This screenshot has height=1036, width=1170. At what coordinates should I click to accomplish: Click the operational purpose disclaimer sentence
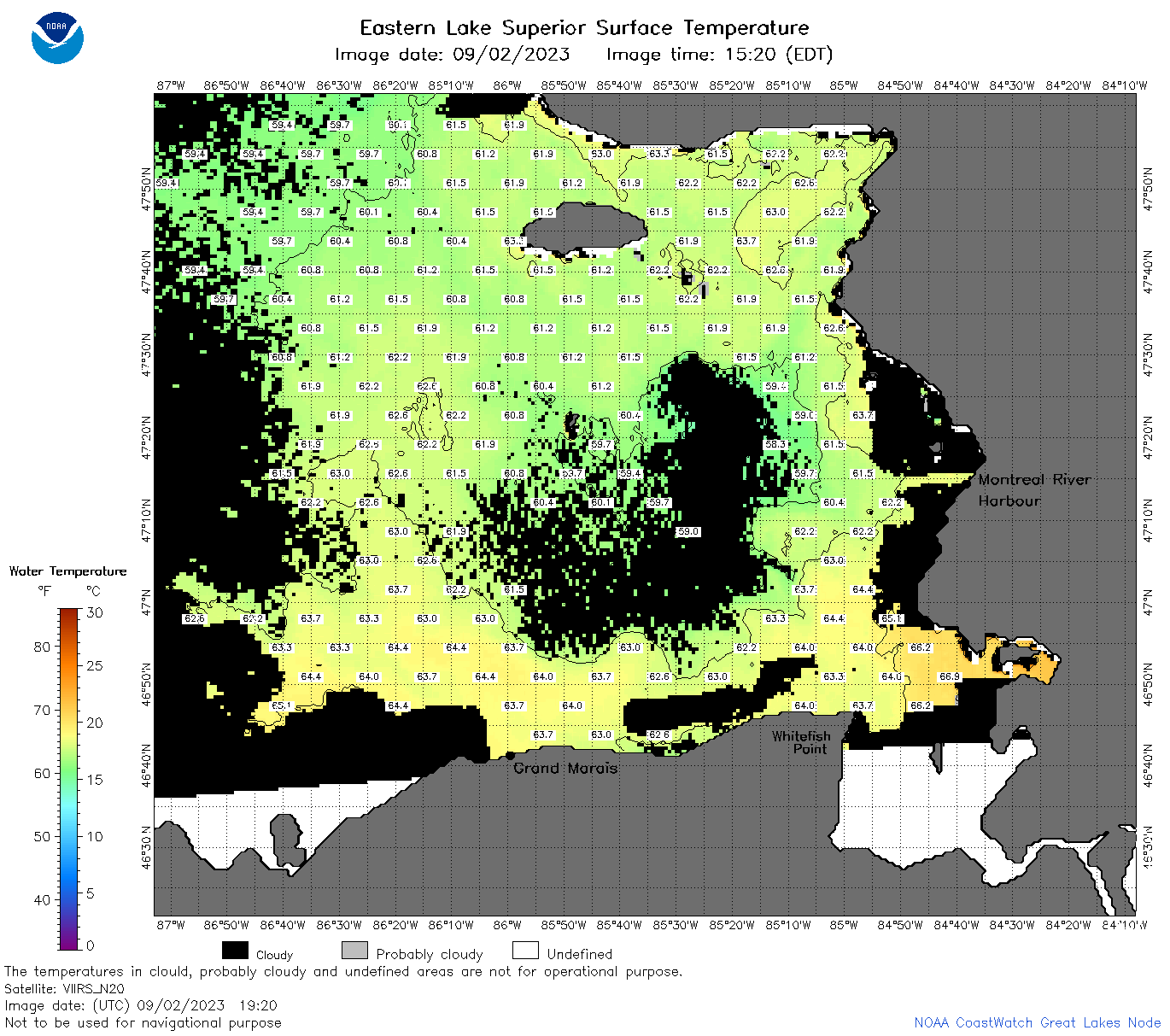(343, 971)
